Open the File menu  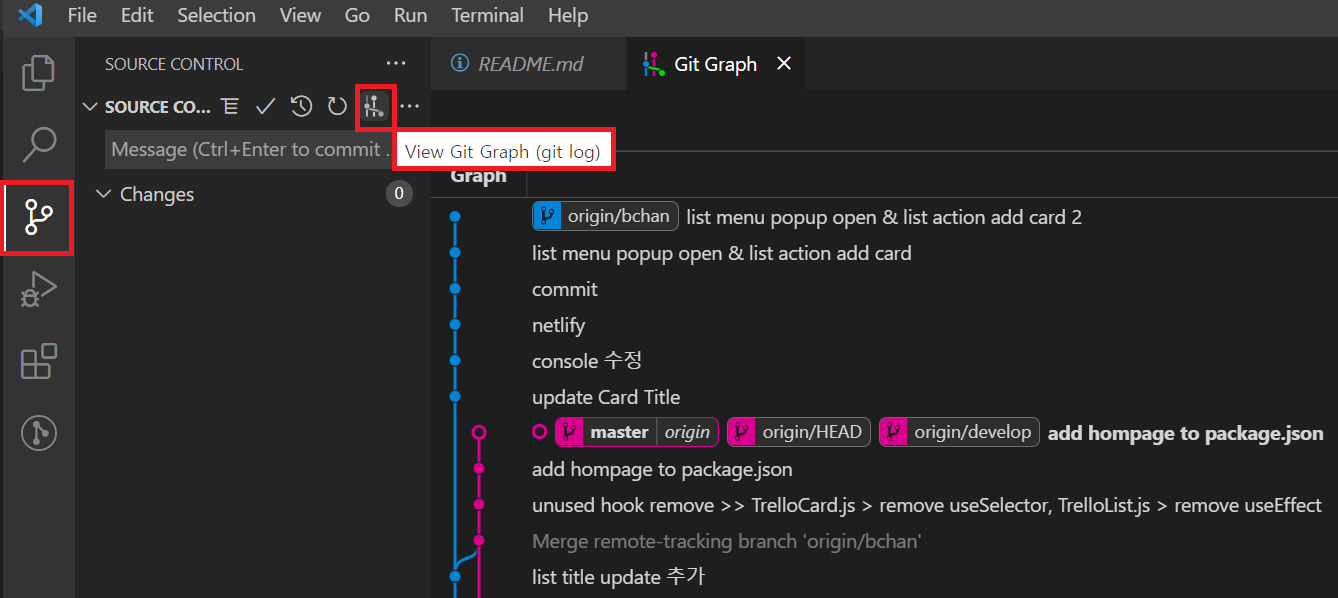coord(82,15)
